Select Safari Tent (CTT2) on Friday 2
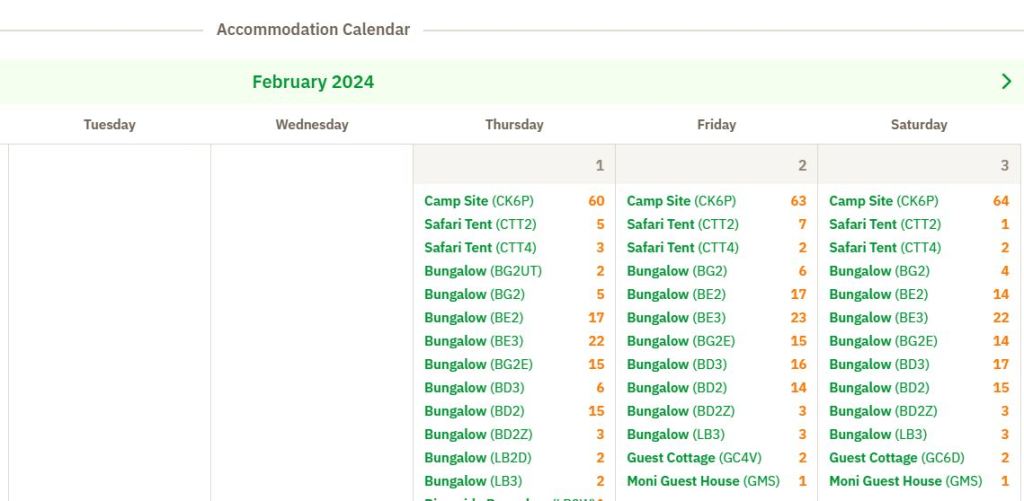The width and height of the screenshot is (1024, 501). tap(682, 224)
